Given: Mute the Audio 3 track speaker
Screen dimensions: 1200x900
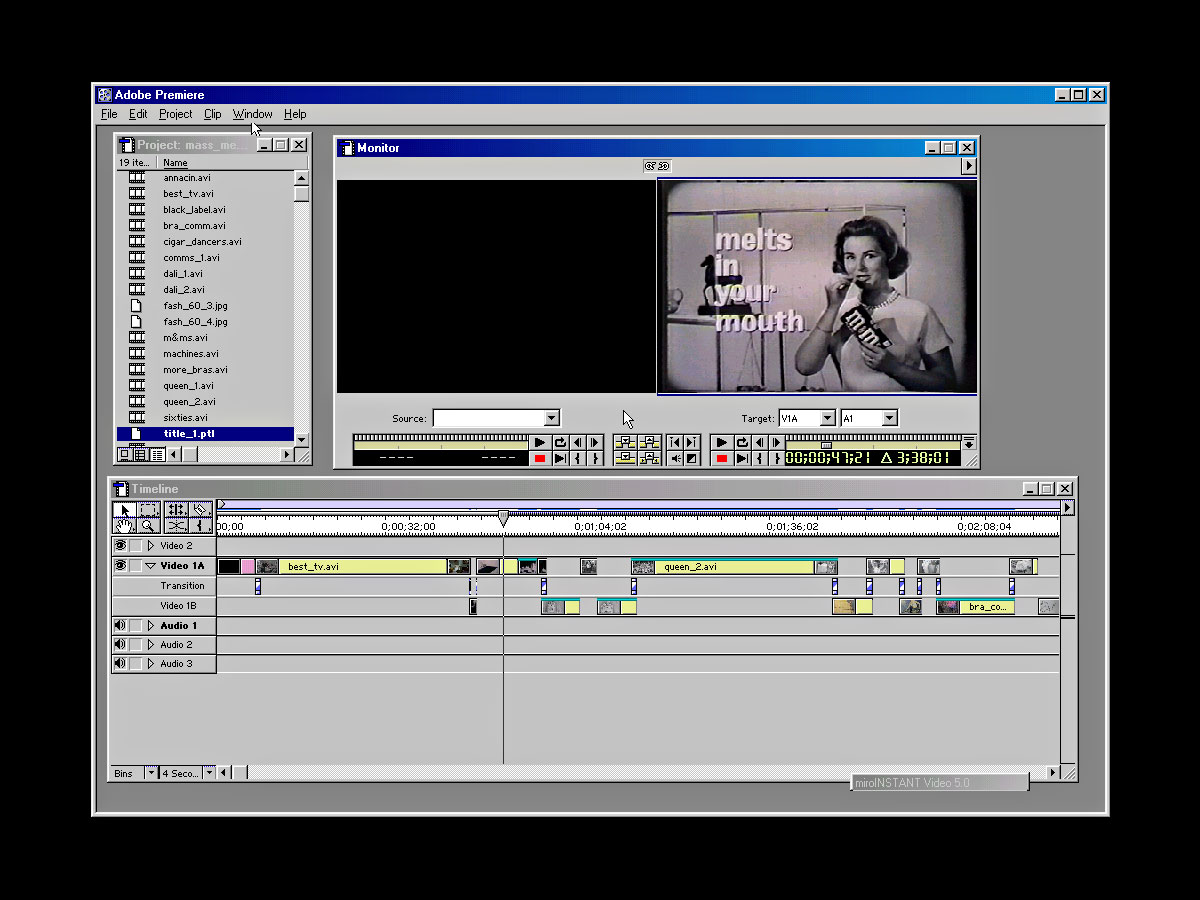Looking at the screenshot, I should (120, 664).
